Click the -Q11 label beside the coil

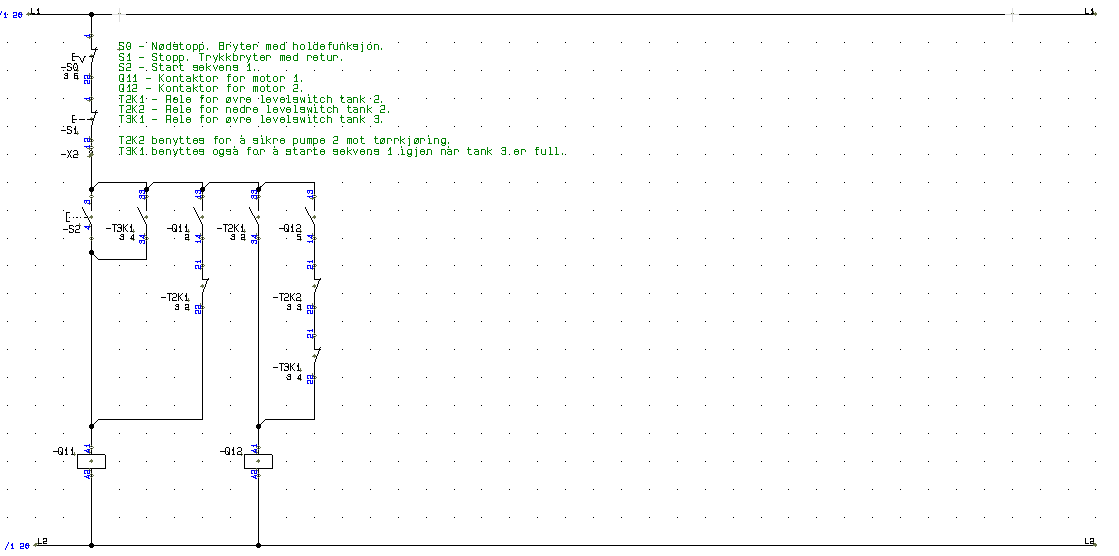64,452
